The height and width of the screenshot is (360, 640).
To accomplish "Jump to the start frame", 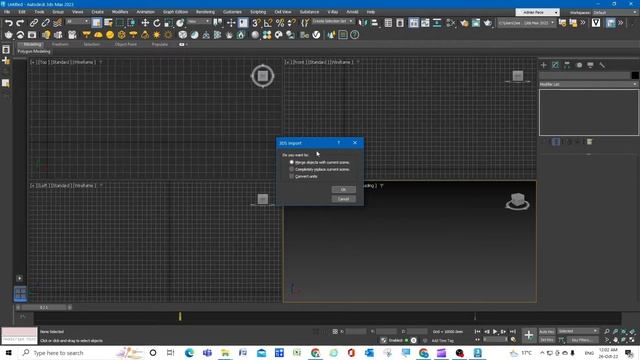I will click(477, 331).
